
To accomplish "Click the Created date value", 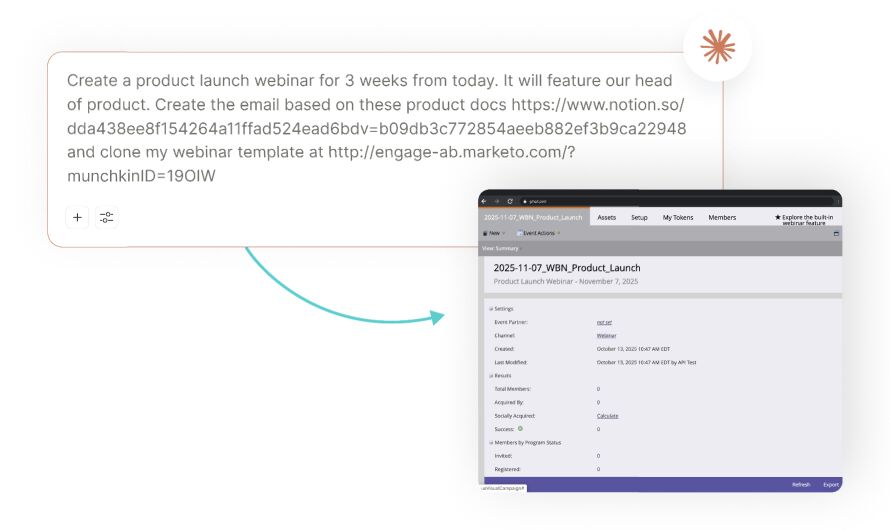I will coord(633,349).
